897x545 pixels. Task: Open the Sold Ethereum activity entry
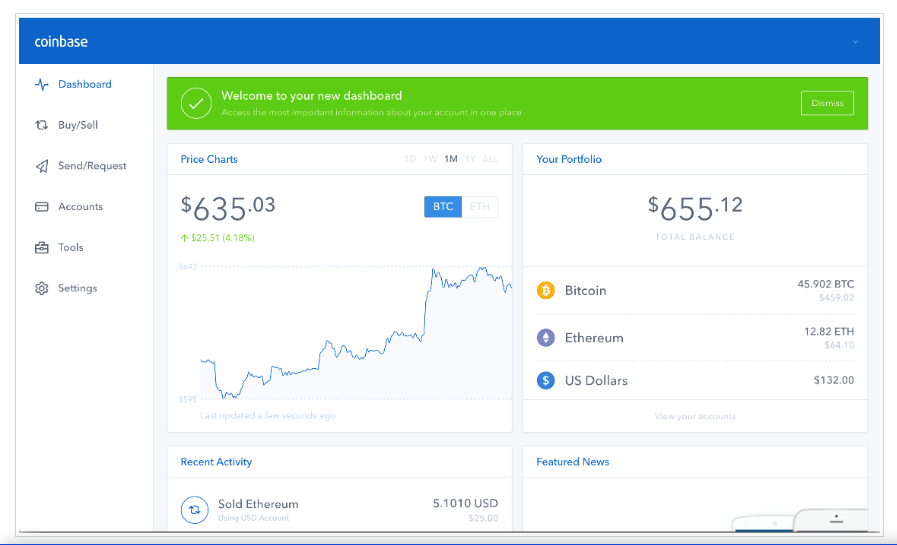click(x=258, y=504)
